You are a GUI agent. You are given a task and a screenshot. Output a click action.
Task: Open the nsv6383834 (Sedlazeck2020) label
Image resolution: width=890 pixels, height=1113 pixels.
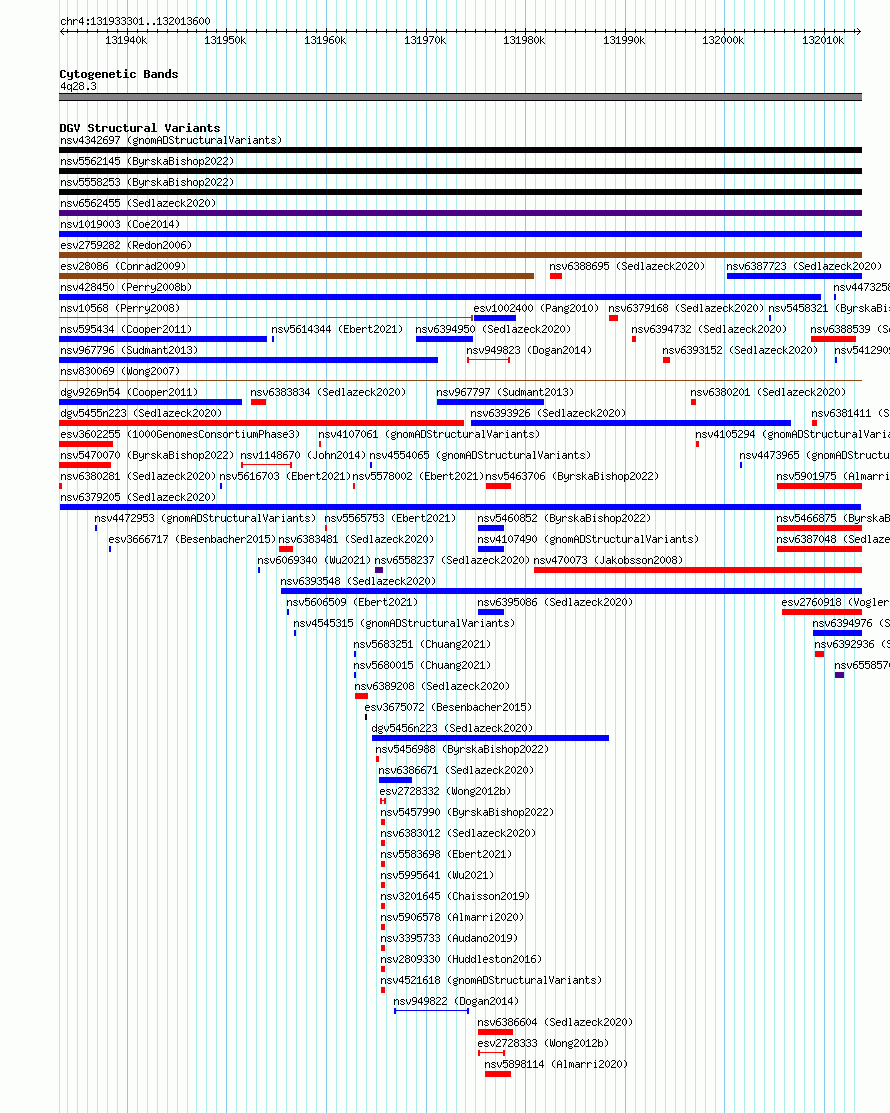pos(328,393)
